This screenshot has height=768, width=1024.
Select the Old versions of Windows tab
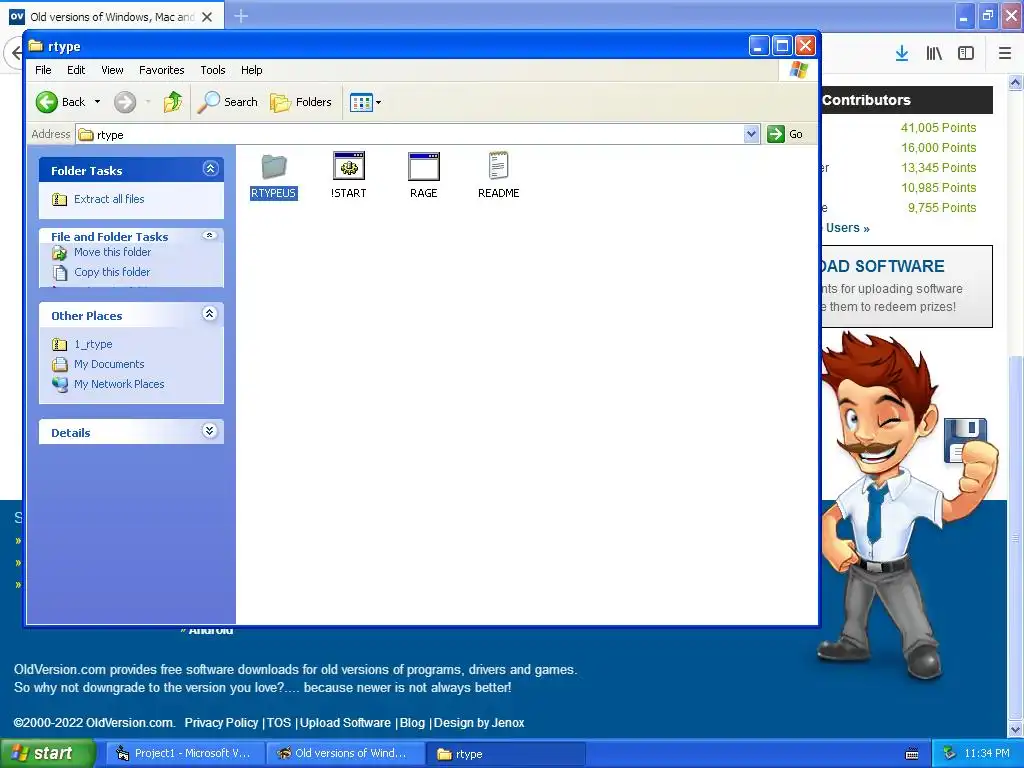point(111,16)
